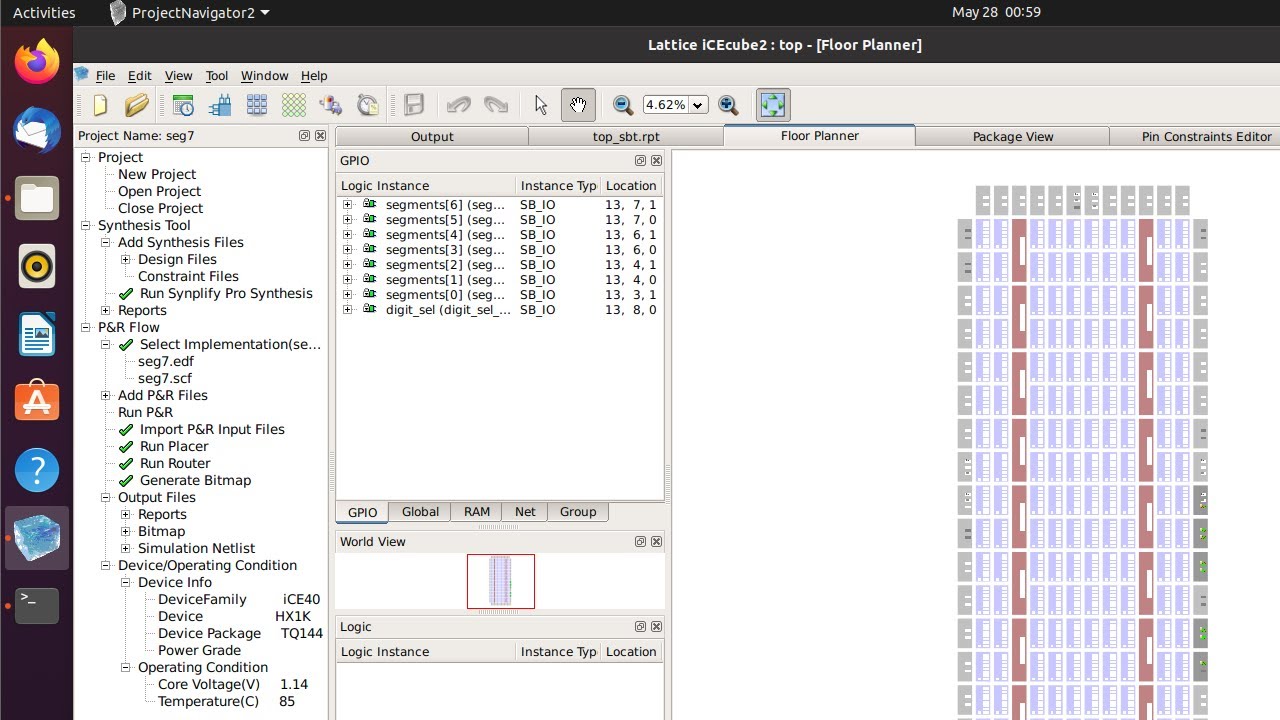Collapse the Device Info node
Viewport: 1280px width, 720px height.
(x=126, y=582)
